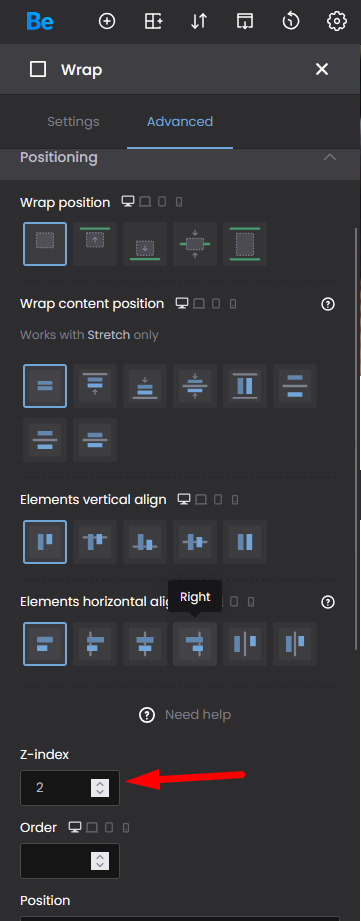Open the history revisions icon
The image size is (361, 921).
click(291, 22)
